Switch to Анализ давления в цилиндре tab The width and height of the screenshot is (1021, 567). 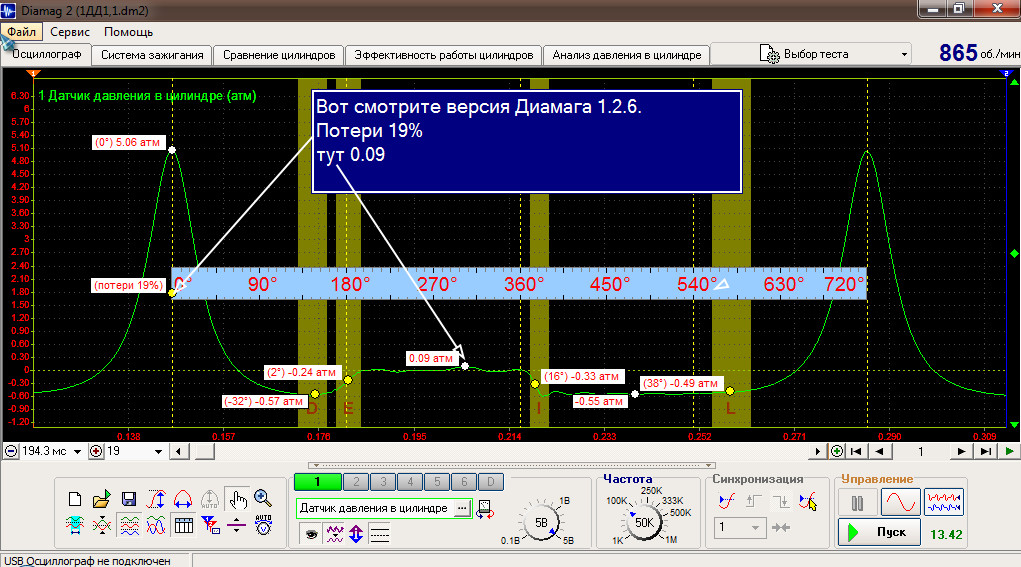626,55
